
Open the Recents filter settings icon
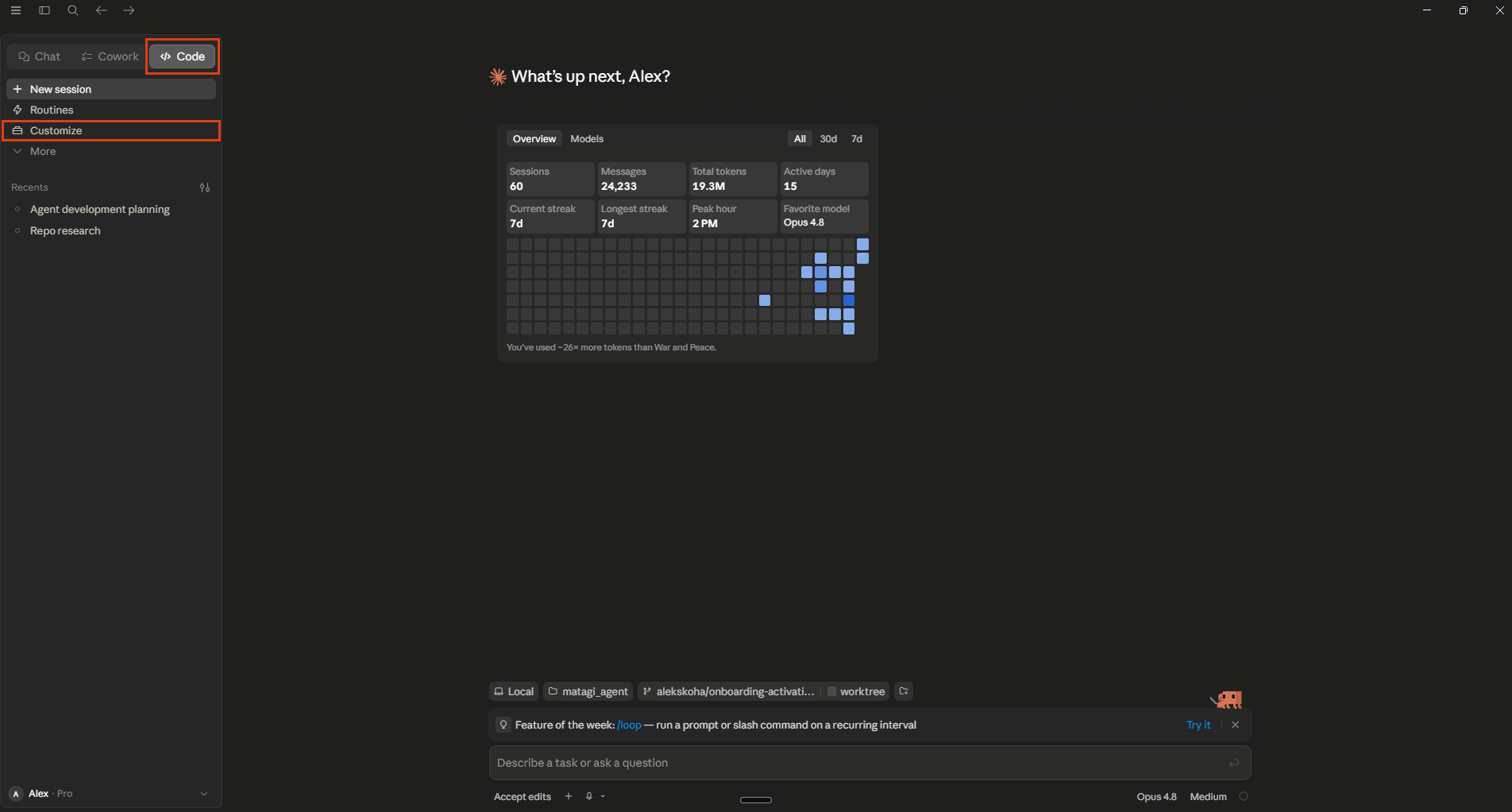point(205,188)
